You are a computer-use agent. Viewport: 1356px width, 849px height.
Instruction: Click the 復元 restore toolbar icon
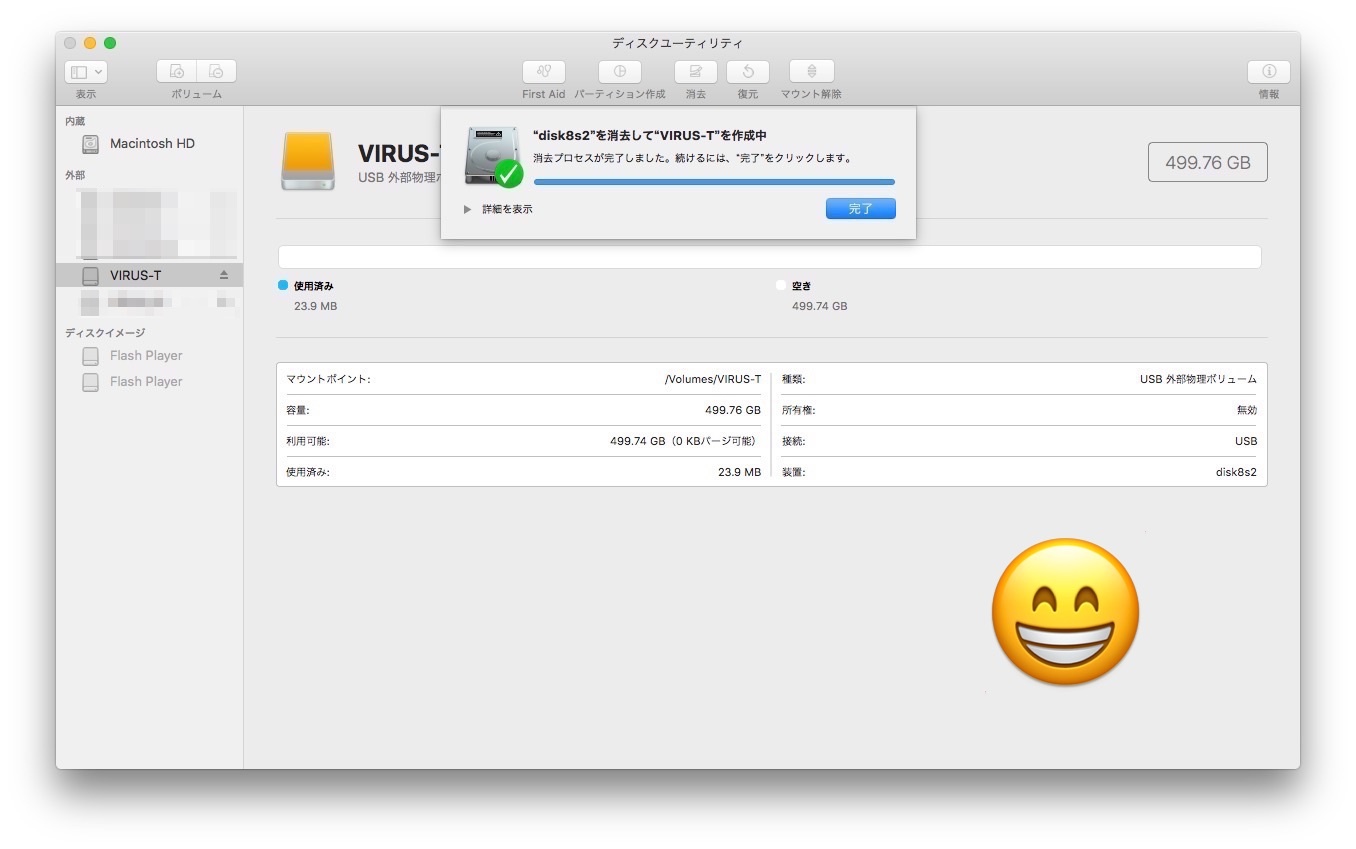pos(747,72)
